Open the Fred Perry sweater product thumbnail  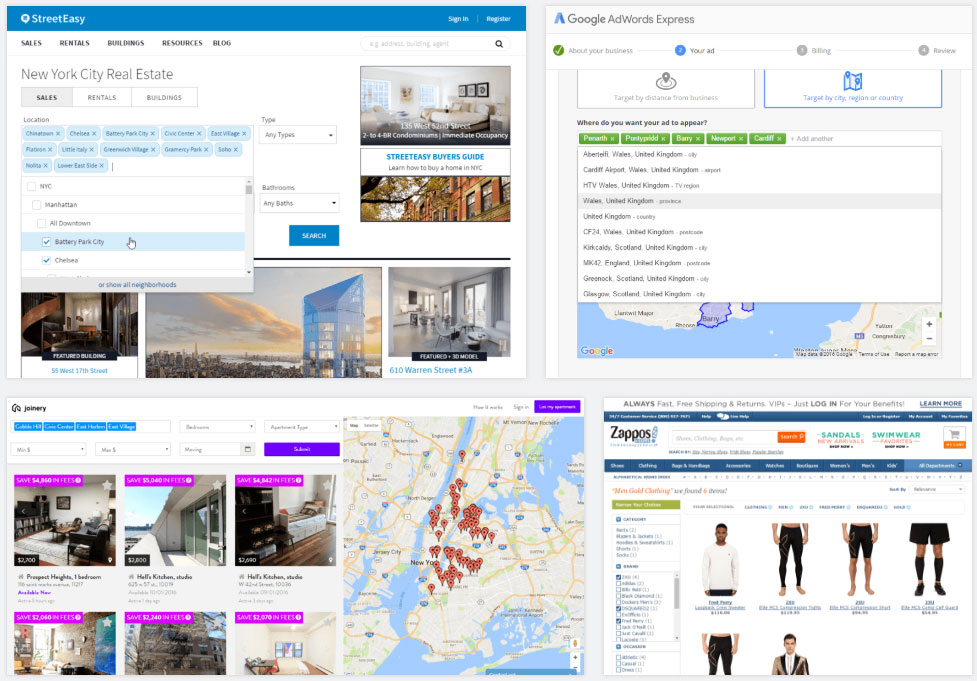click(720, 561)
